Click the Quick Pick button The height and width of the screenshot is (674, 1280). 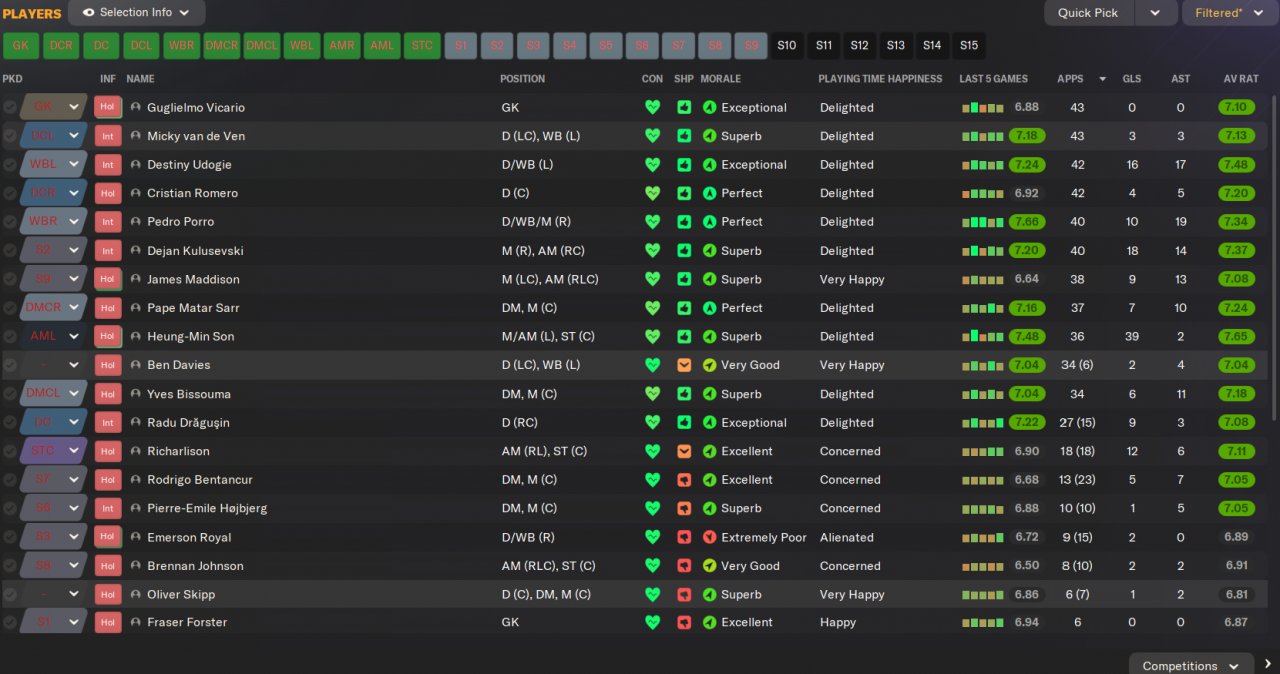[x=1091, y=13]
